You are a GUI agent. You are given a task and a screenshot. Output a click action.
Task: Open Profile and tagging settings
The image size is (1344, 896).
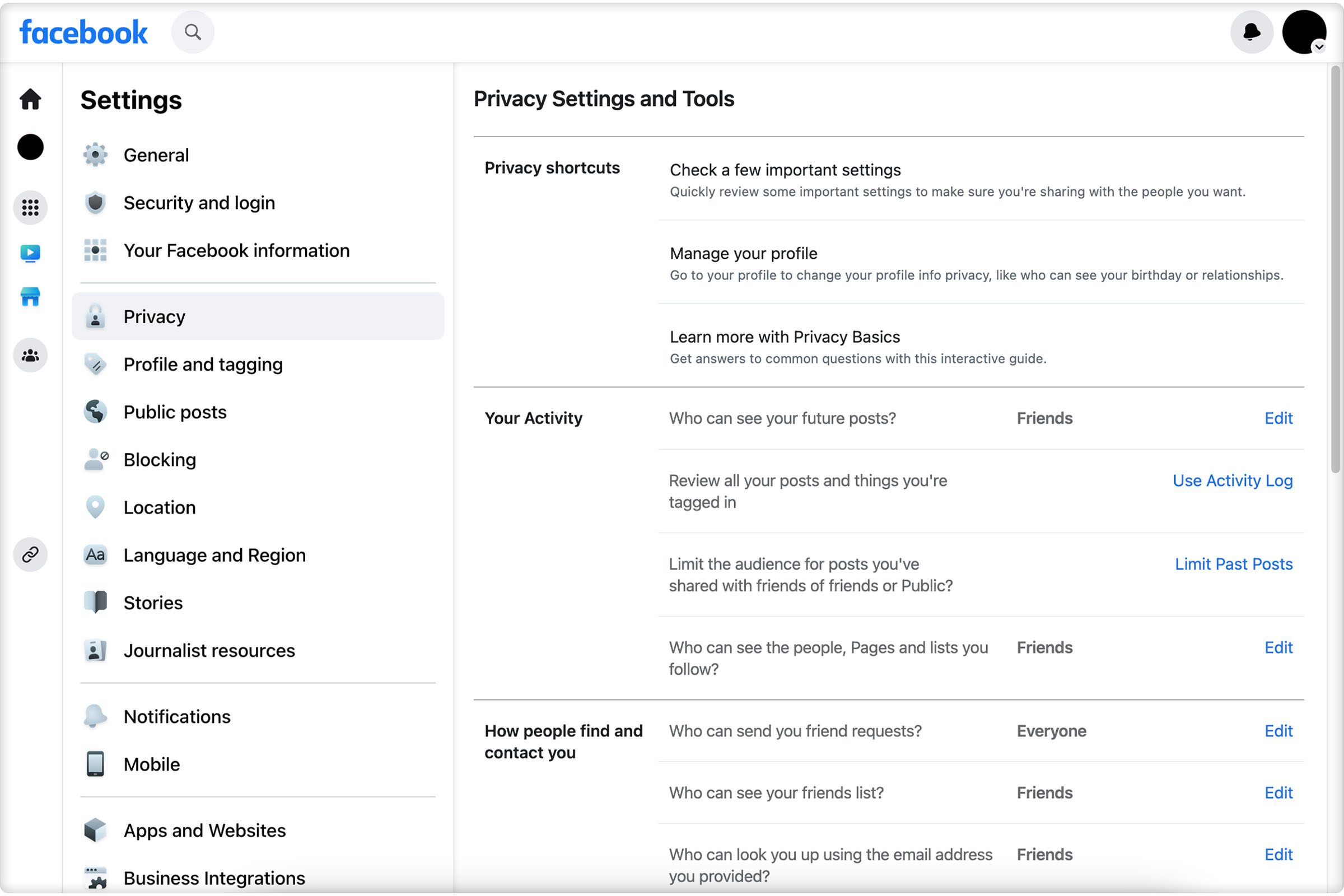pyautogui.click(x=203, y=363)
